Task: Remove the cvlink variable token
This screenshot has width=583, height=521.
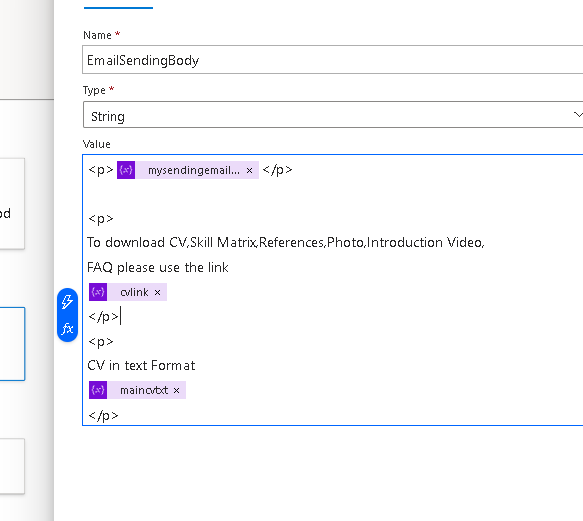Action: [157, 292]
